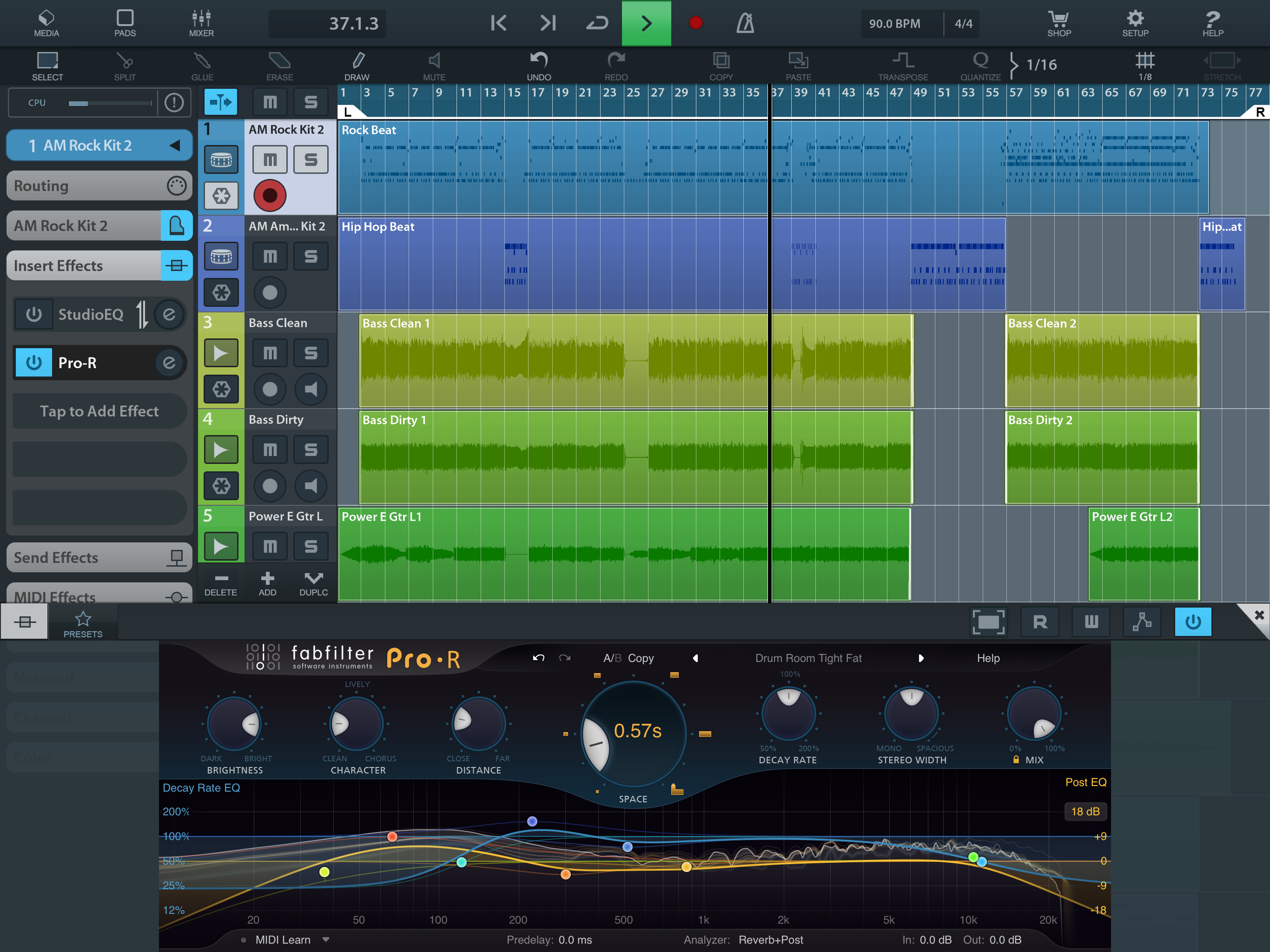This screenshot has width=1270, height=952.
Task: Go to next Pro-R preset arrow
Action: (921, 658)
